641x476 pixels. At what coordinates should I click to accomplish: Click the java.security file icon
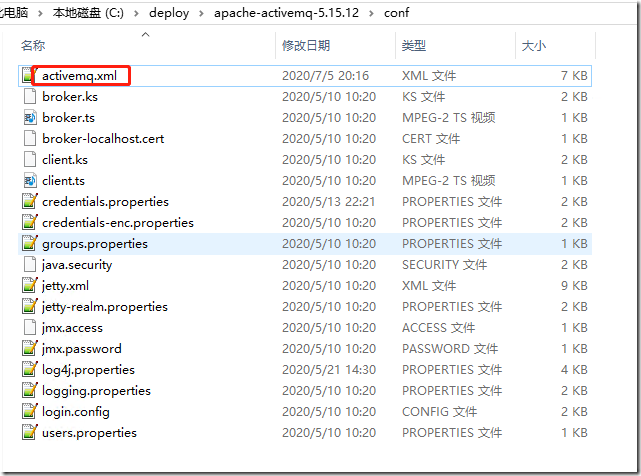[30, 265]
